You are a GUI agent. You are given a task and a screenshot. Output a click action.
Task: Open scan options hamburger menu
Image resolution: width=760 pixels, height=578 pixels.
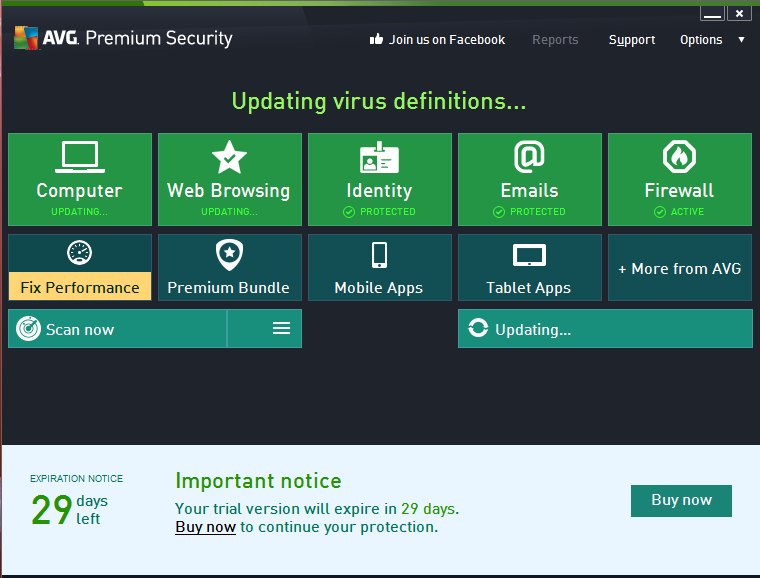coord(281,328)
